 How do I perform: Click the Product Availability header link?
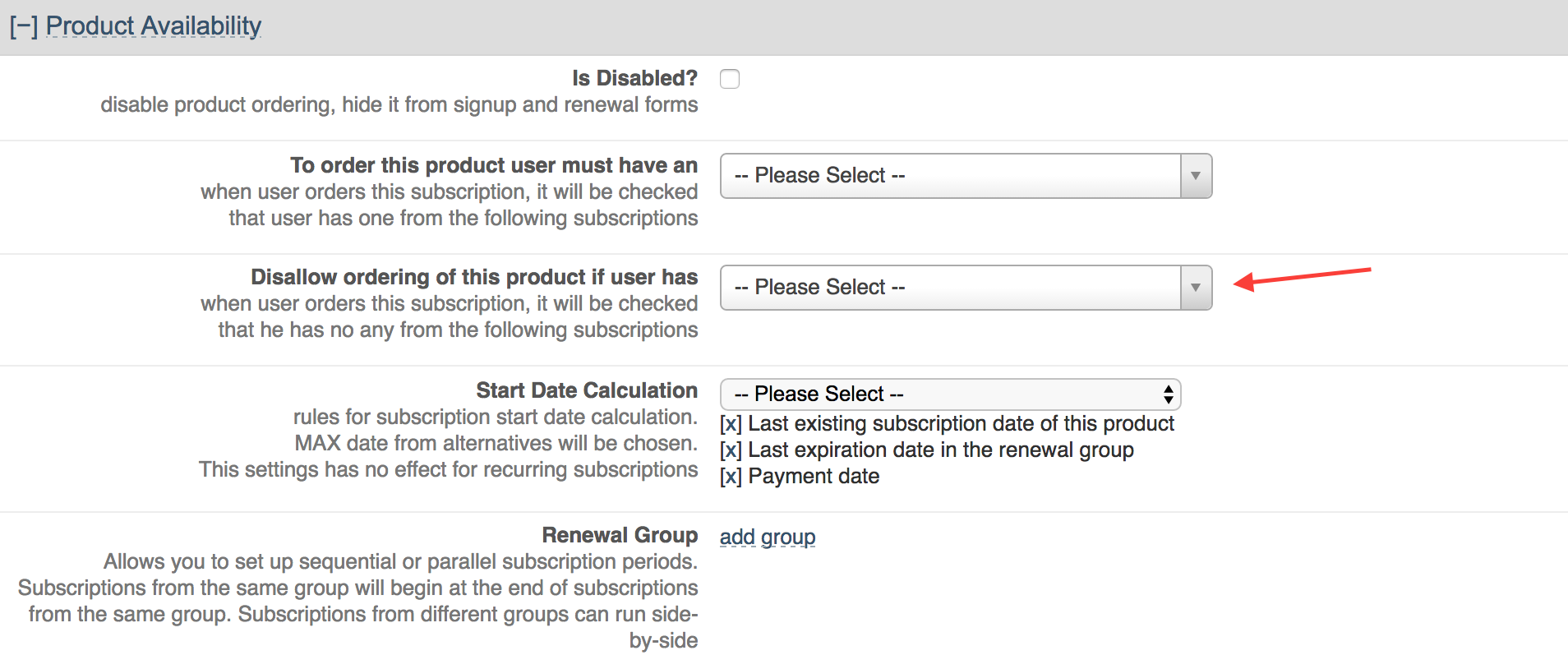click(153, 26)
